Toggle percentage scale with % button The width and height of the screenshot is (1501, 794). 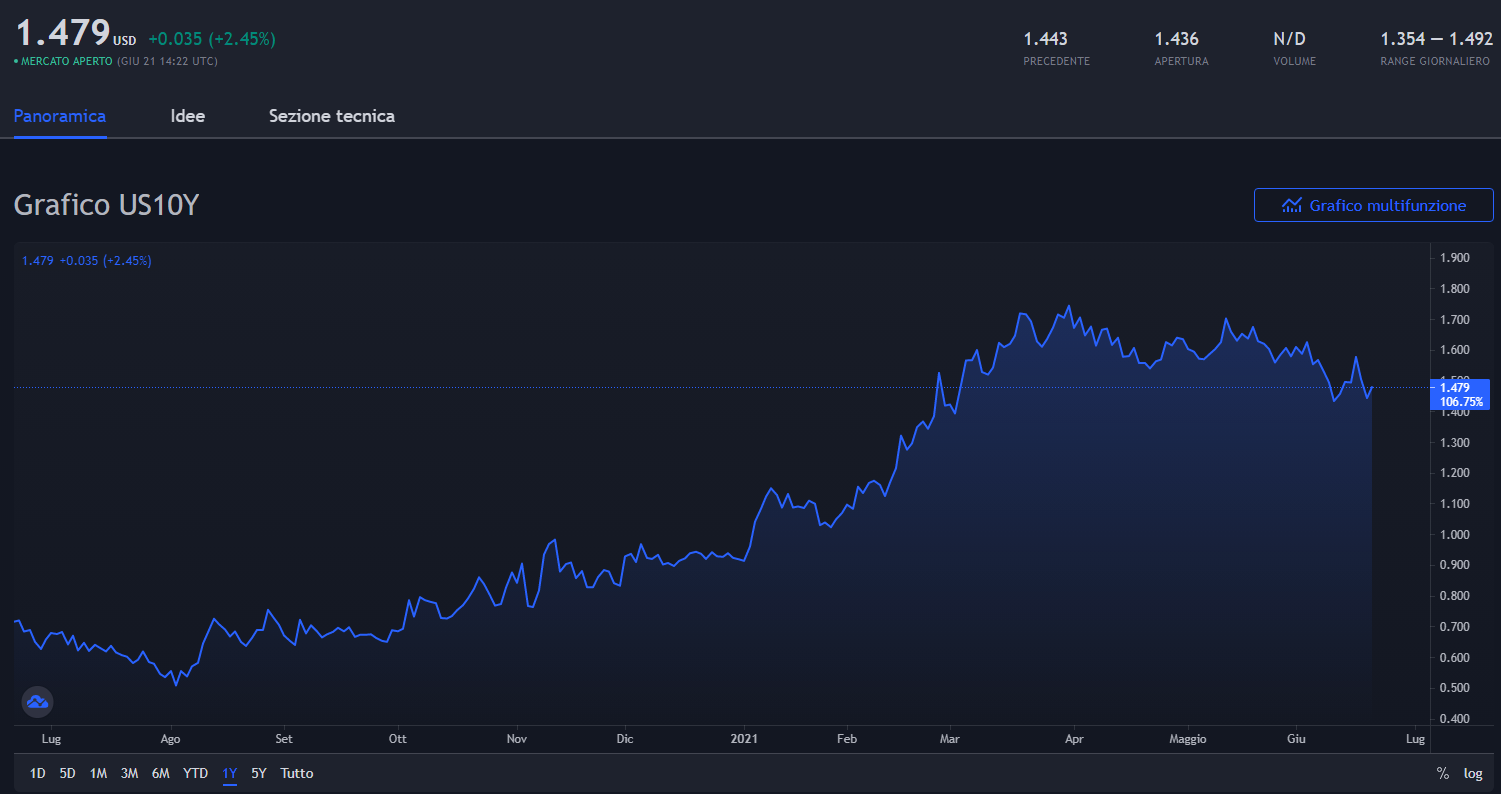tap(1443, 773)
